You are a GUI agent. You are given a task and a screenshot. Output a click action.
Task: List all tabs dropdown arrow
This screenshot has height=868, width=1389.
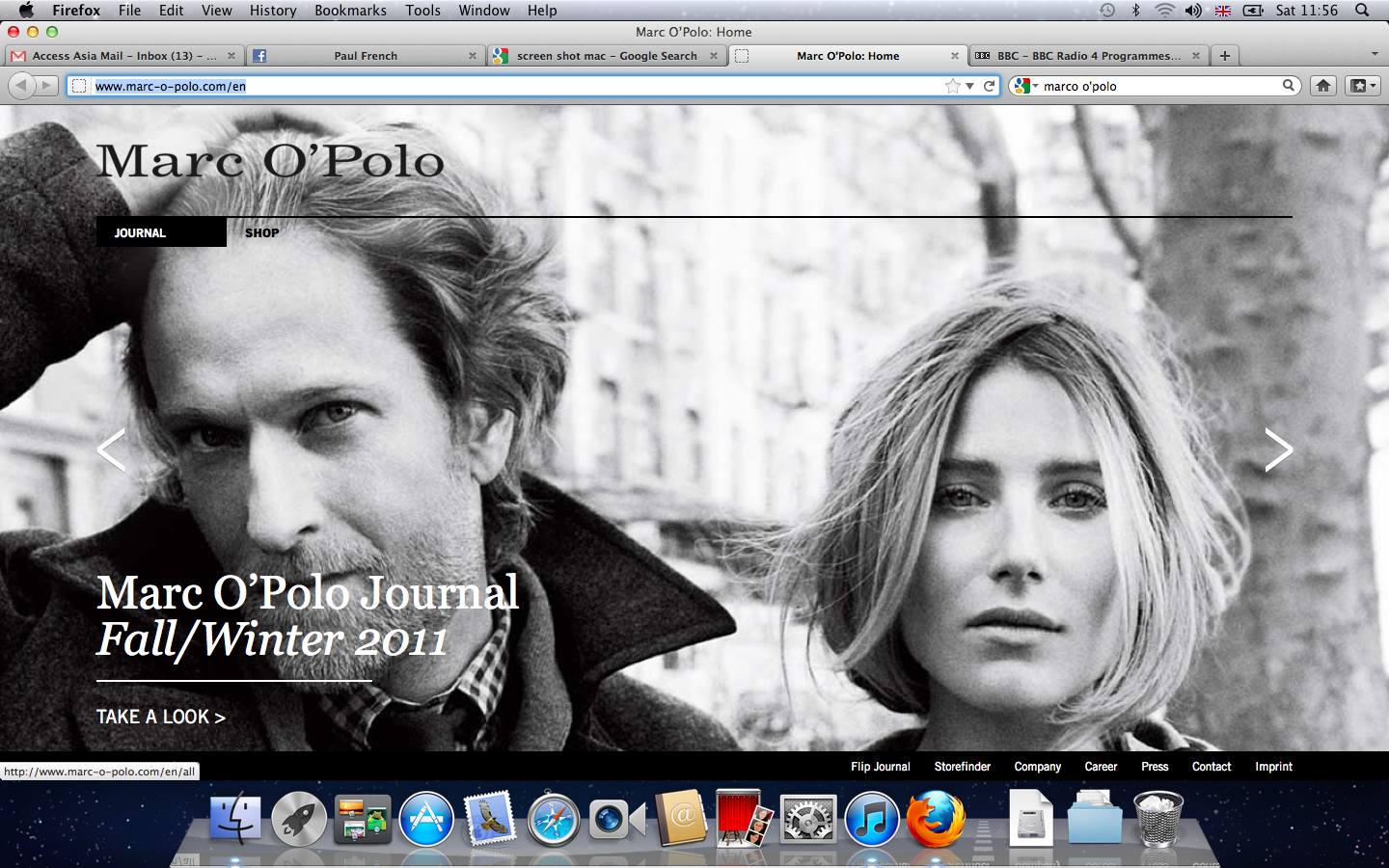(x=1375, y=54)
